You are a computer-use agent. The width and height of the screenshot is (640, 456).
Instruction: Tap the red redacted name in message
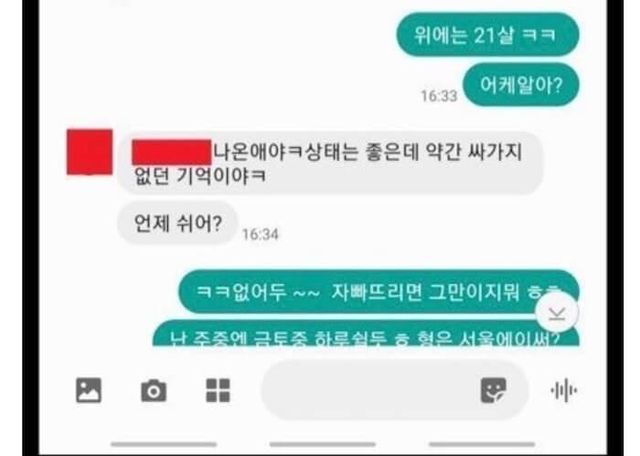coord(172,152)
